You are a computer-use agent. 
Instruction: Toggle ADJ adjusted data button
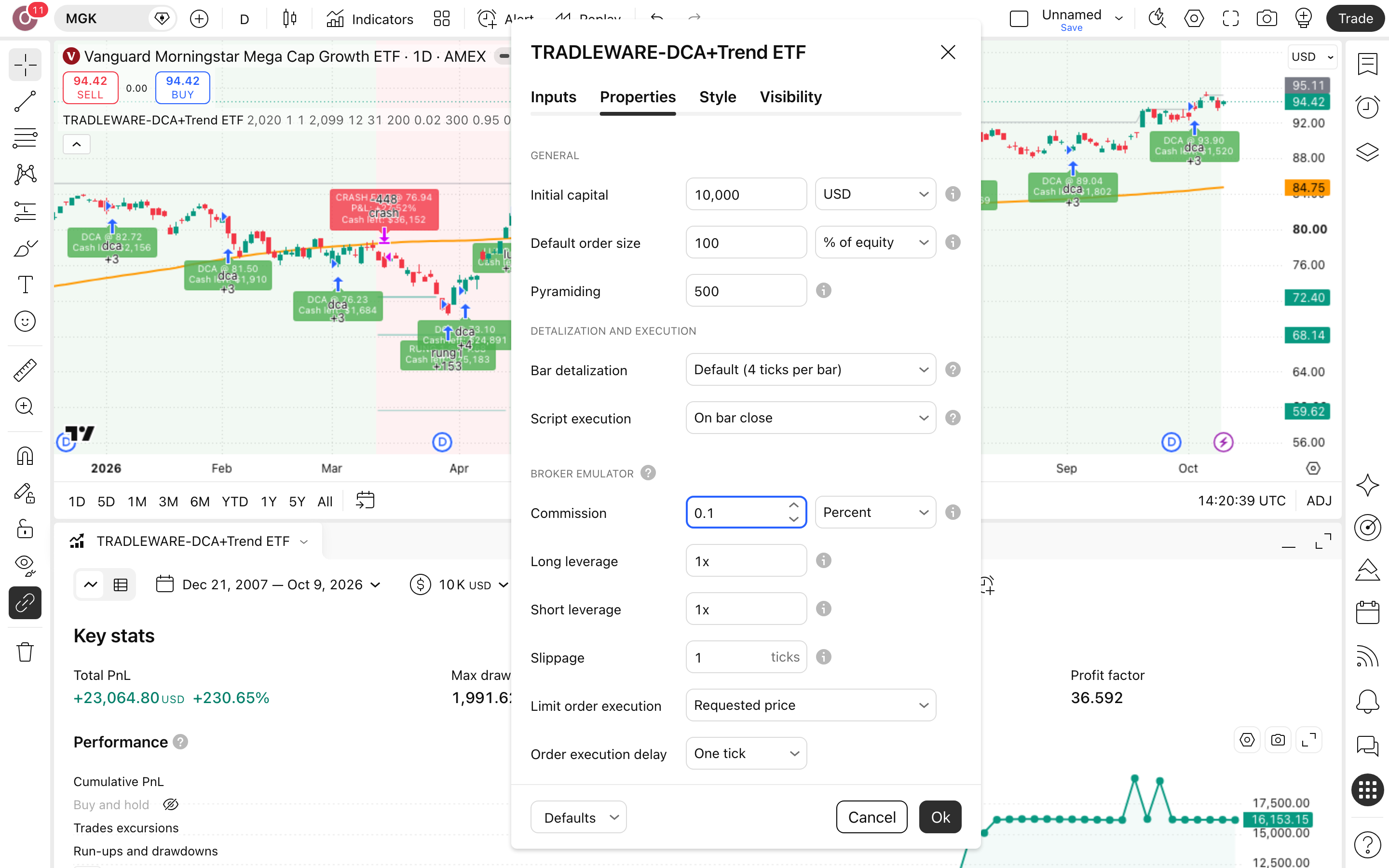point(1319,501)
